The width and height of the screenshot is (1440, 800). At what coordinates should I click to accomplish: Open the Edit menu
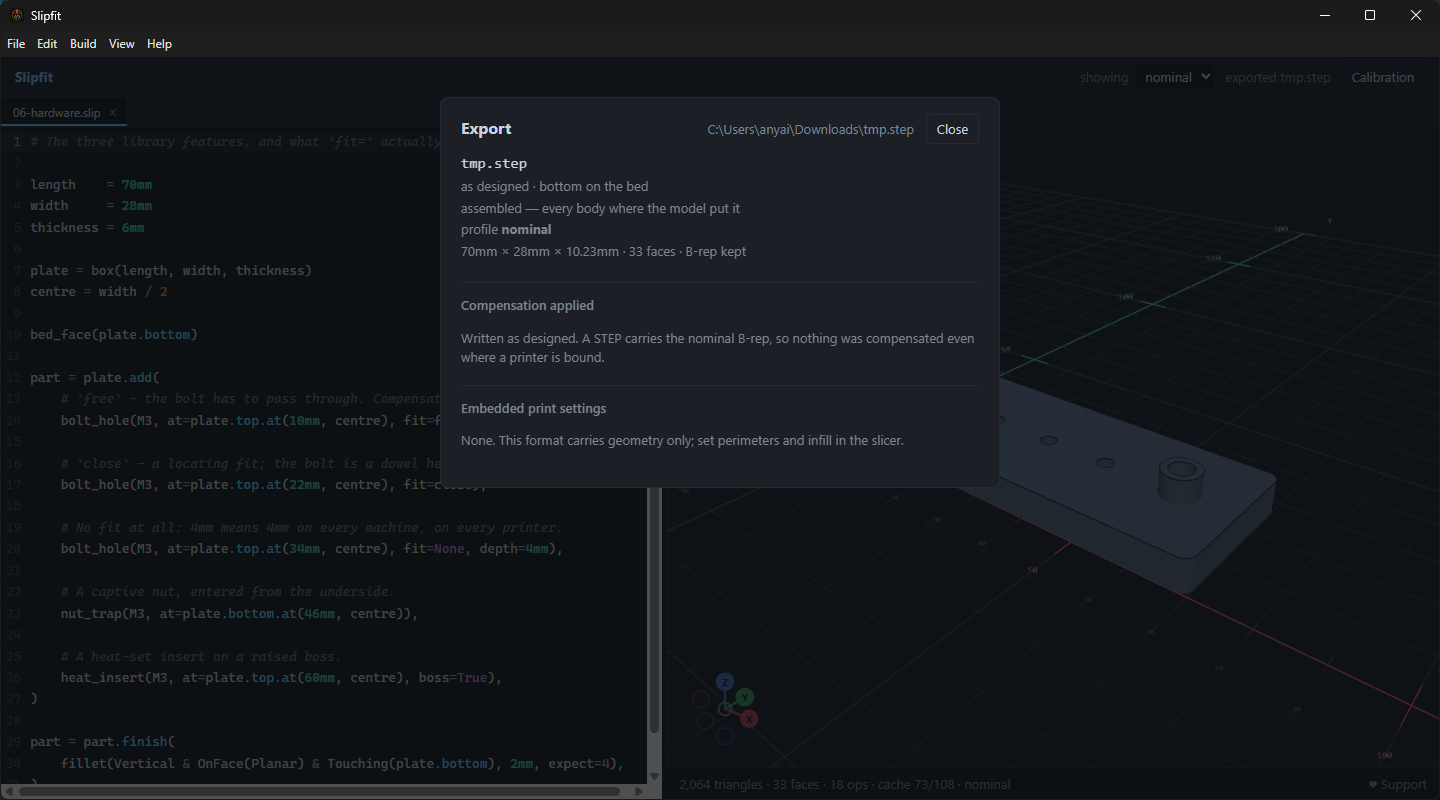pos(47,44)
